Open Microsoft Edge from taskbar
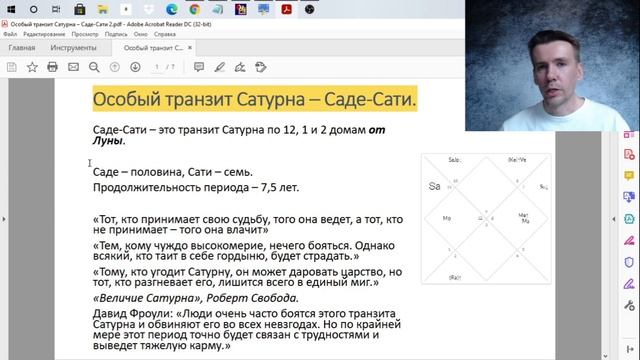The height and width of the screenshot is (360, 640). coord(172,9)
